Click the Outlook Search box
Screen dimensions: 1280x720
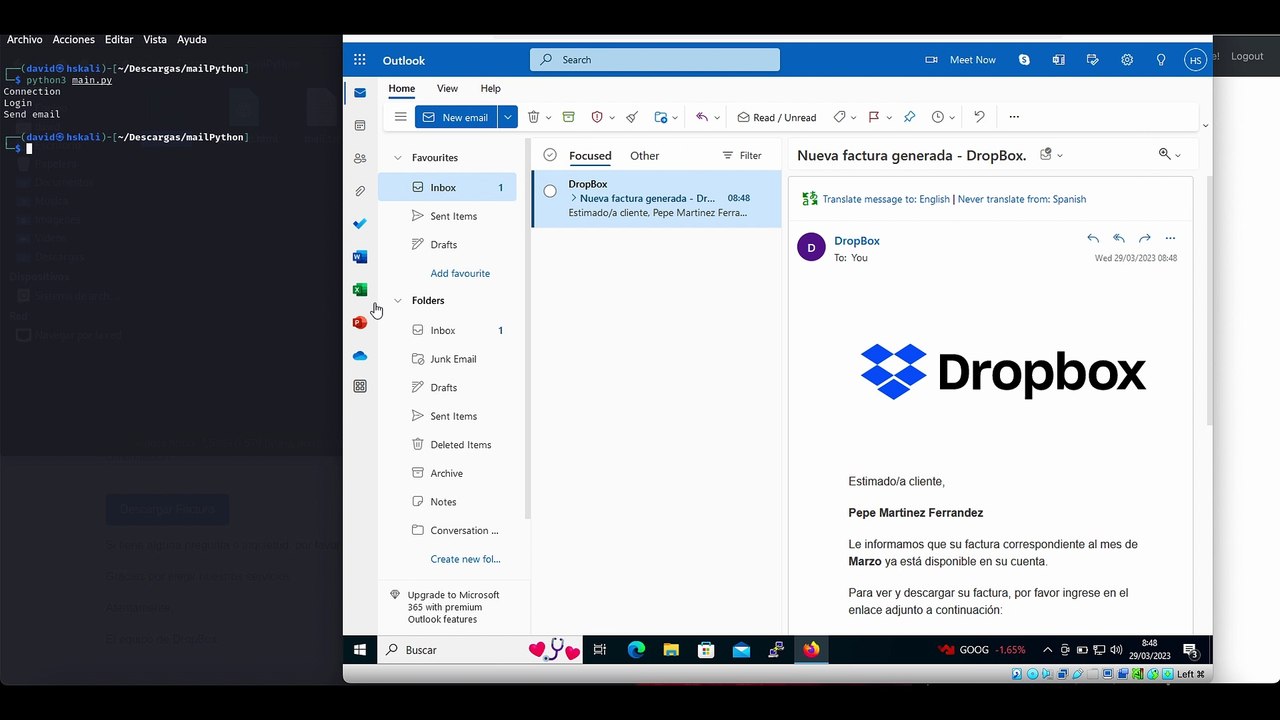(x=655, y=60)
